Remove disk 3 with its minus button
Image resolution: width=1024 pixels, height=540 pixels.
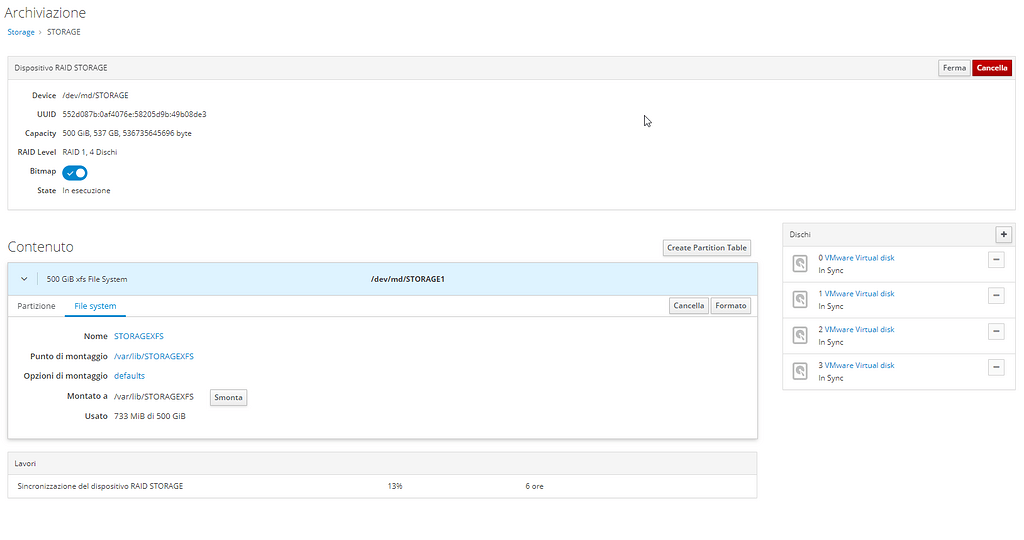(996, 368)
